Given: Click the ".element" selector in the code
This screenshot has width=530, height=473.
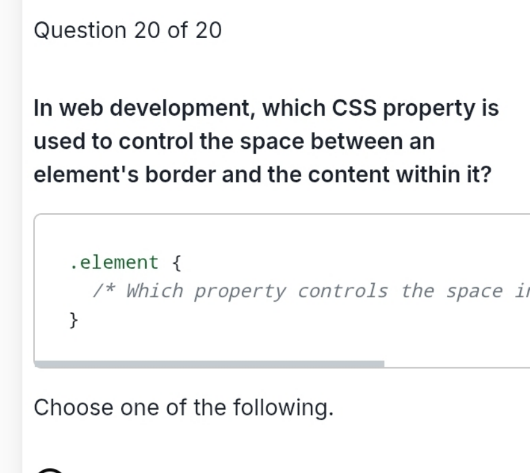Looking at the screenshot, I should coord(114,262).
